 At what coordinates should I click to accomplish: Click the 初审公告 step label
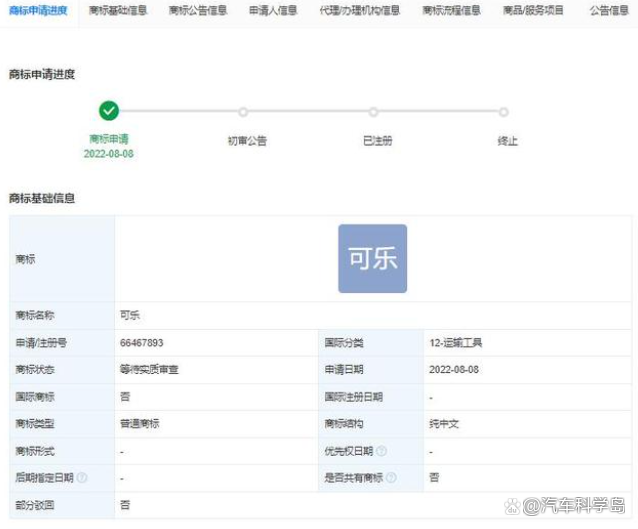click(247, 141)
